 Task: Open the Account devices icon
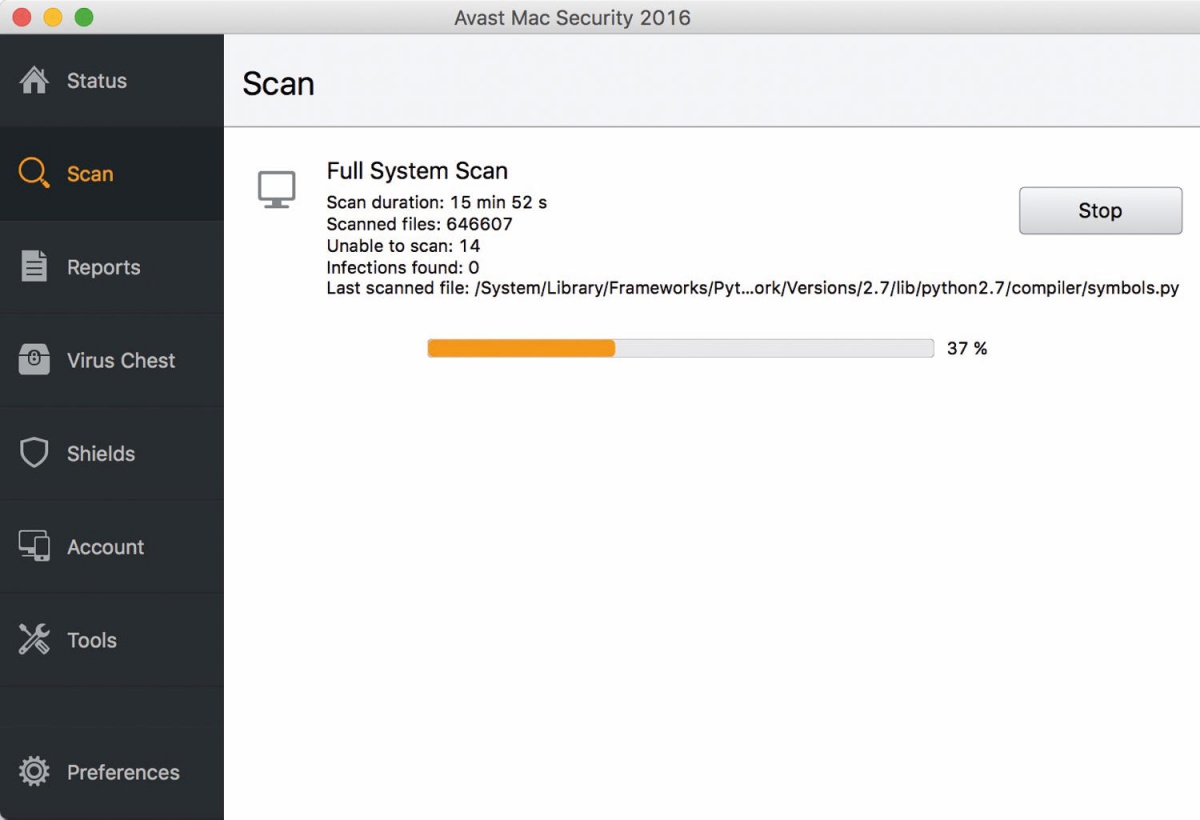coord(34,546)
